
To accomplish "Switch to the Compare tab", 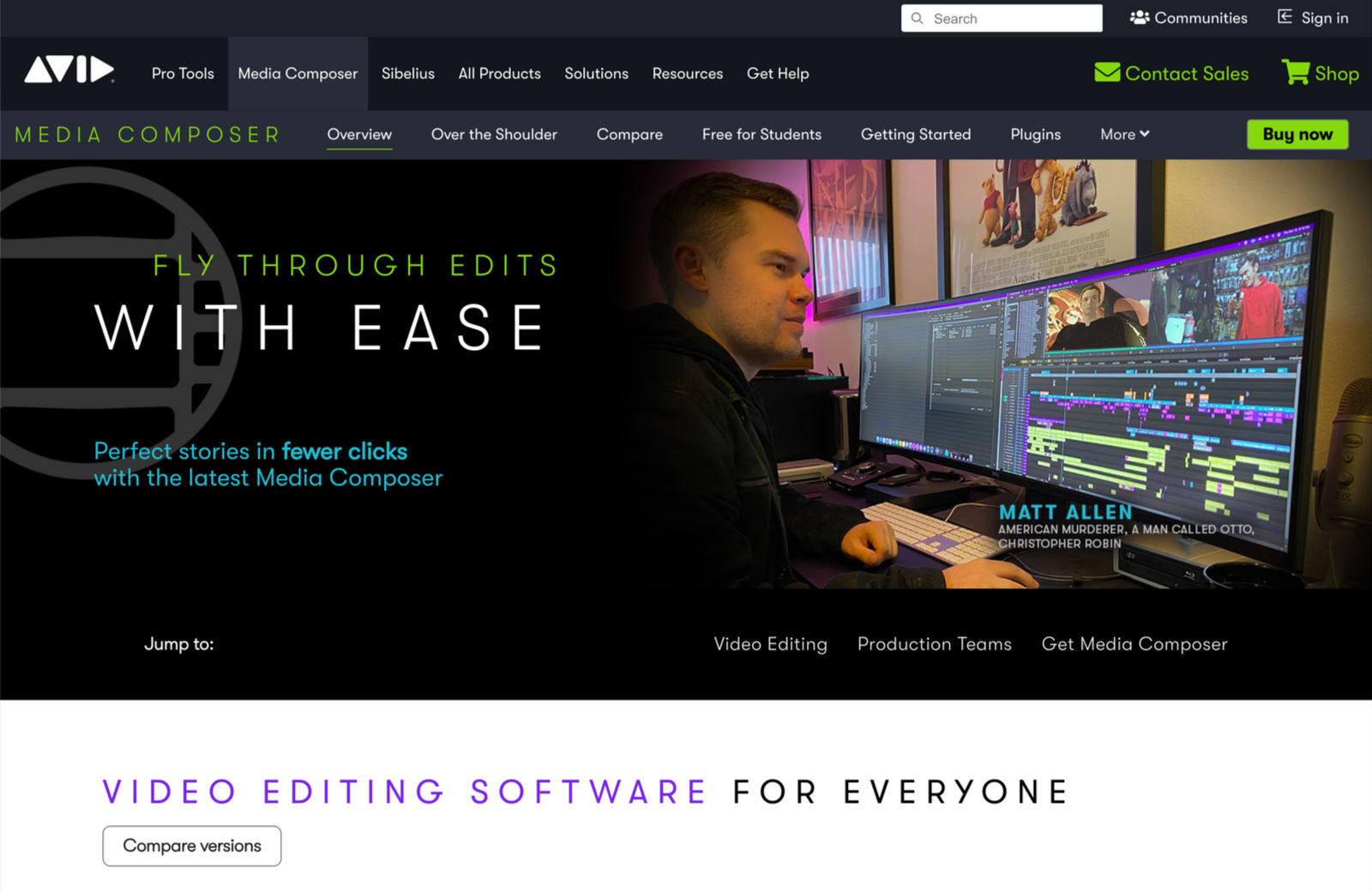I will pyautogui.click(x=629, y=135).
